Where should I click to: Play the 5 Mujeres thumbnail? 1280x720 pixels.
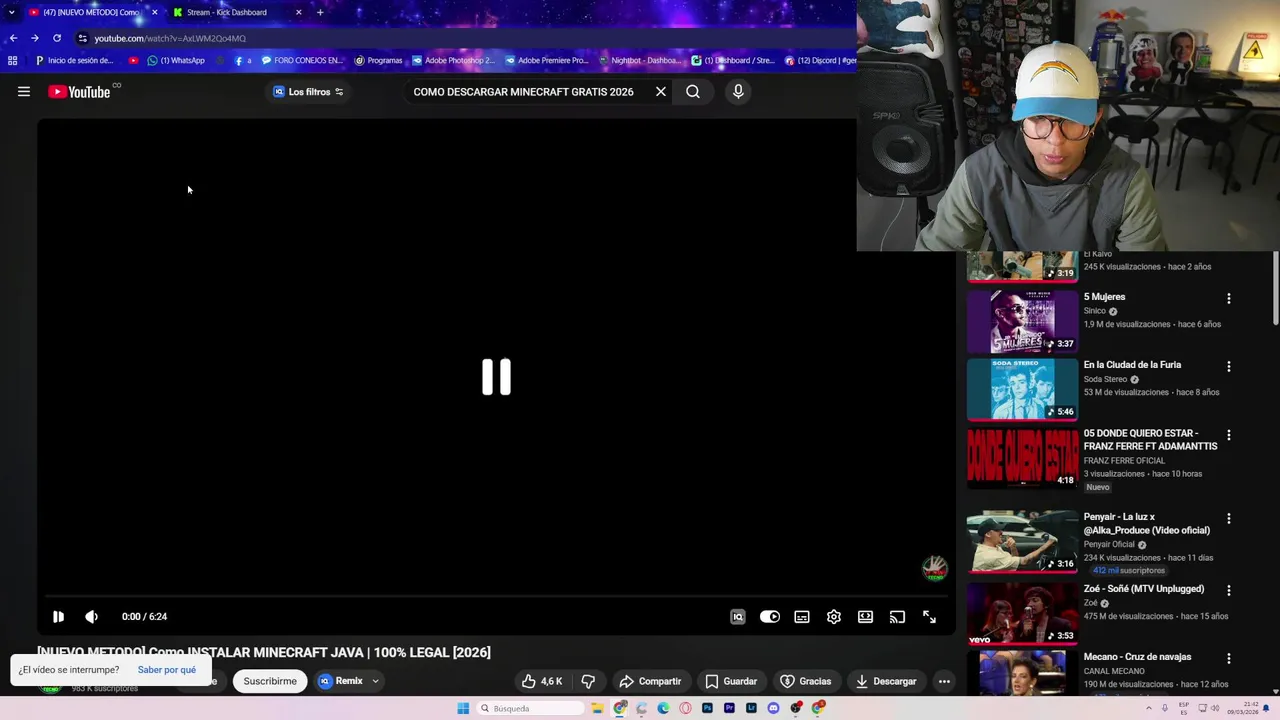click(x=1022, y=322)
